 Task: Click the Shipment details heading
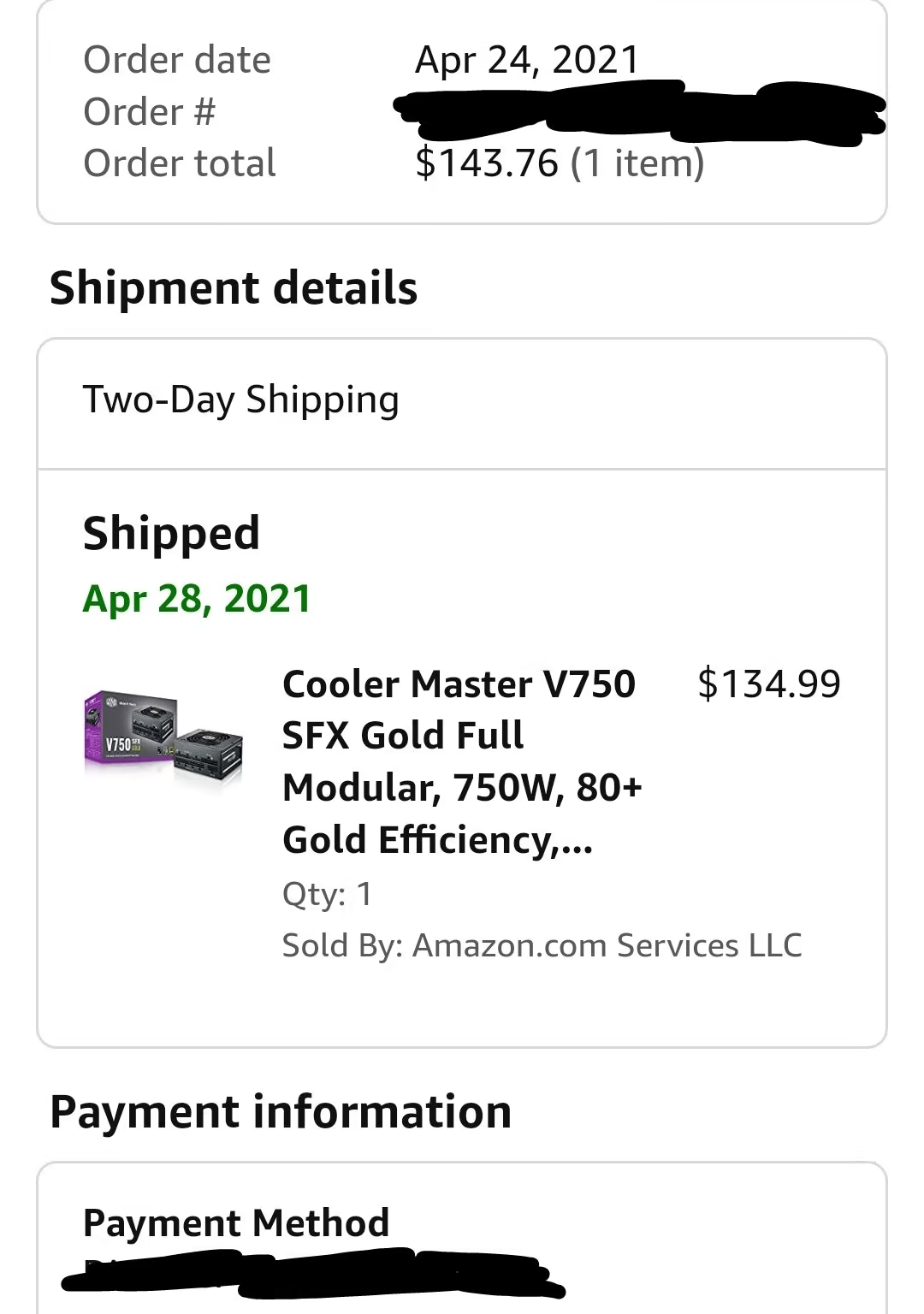234,287
